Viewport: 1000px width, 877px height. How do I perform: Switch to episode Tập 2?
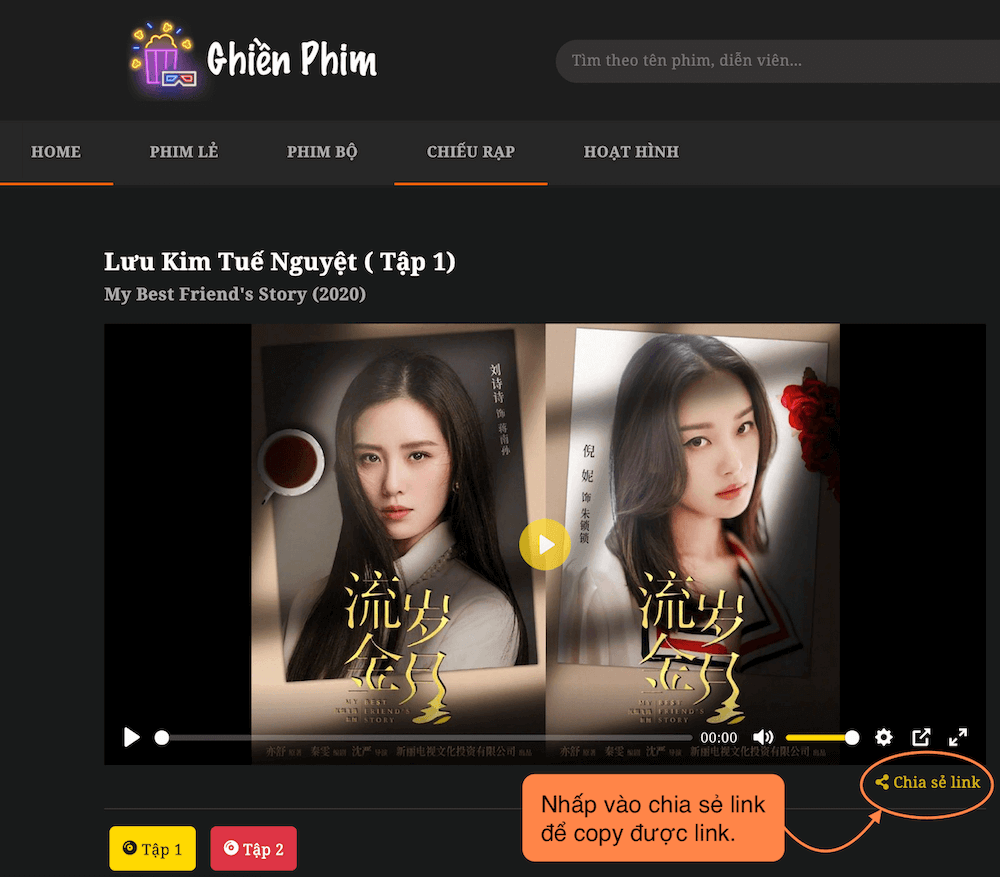click(253, 849)
